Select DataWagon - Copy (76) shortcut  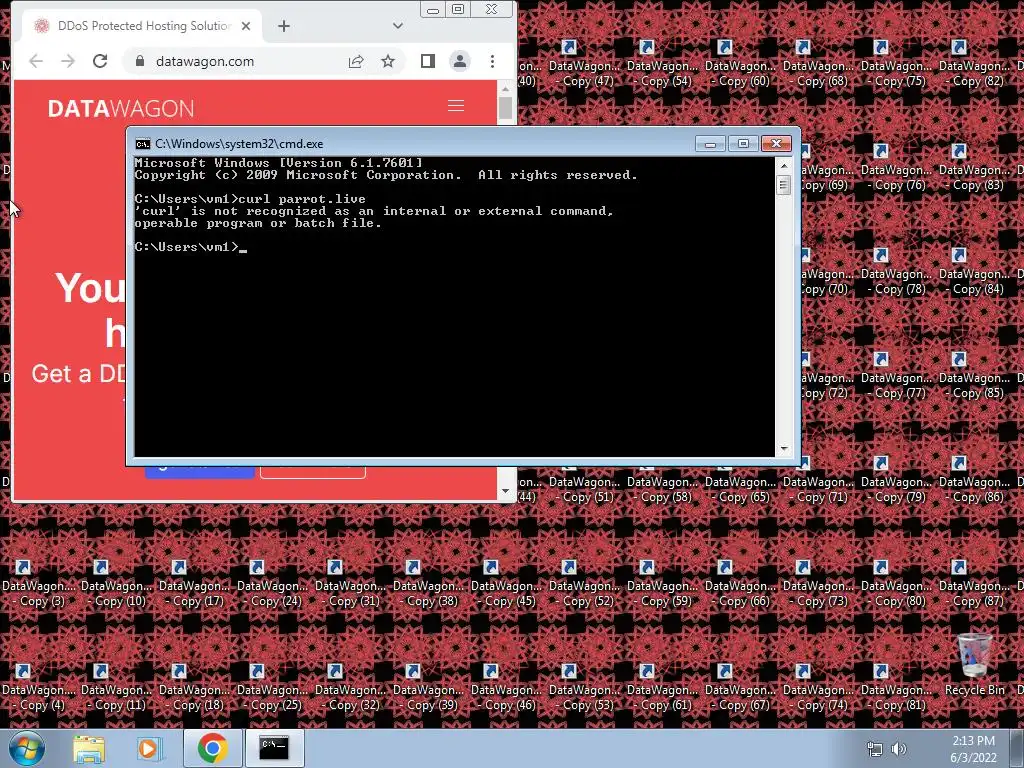point(896,168)
